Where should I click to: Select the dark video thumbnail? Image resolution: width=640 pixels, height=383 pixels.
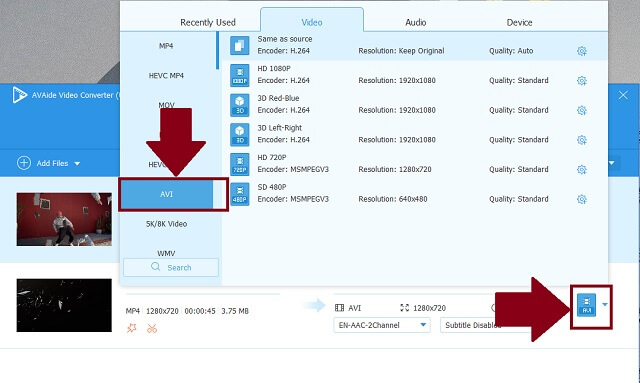(64, 305)
